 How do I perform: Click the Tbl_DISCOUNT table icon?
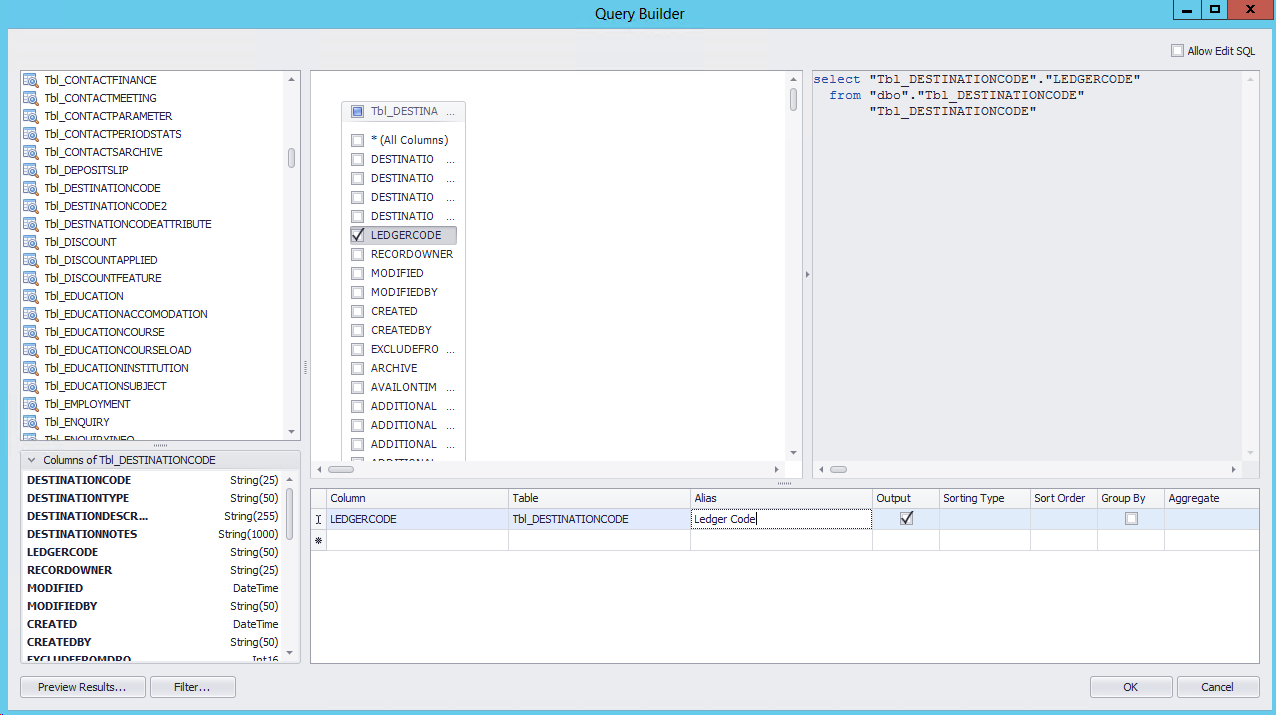point(30,242)
